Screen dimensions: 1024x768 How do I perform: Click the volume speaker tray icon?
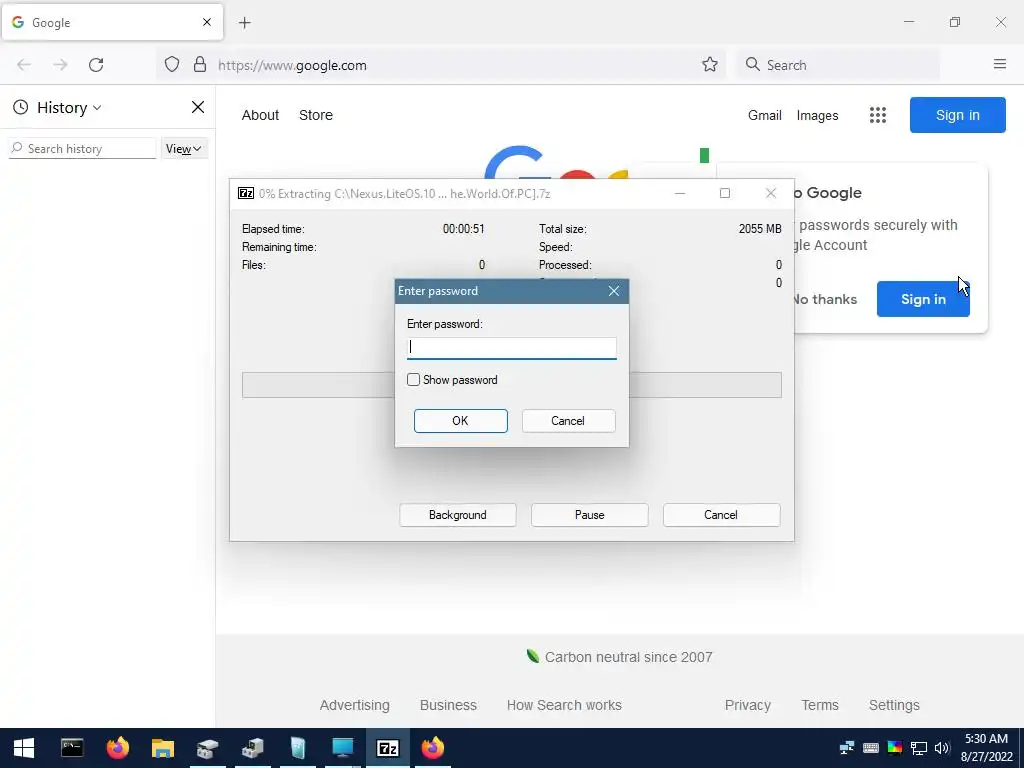[x=942, y=748]
